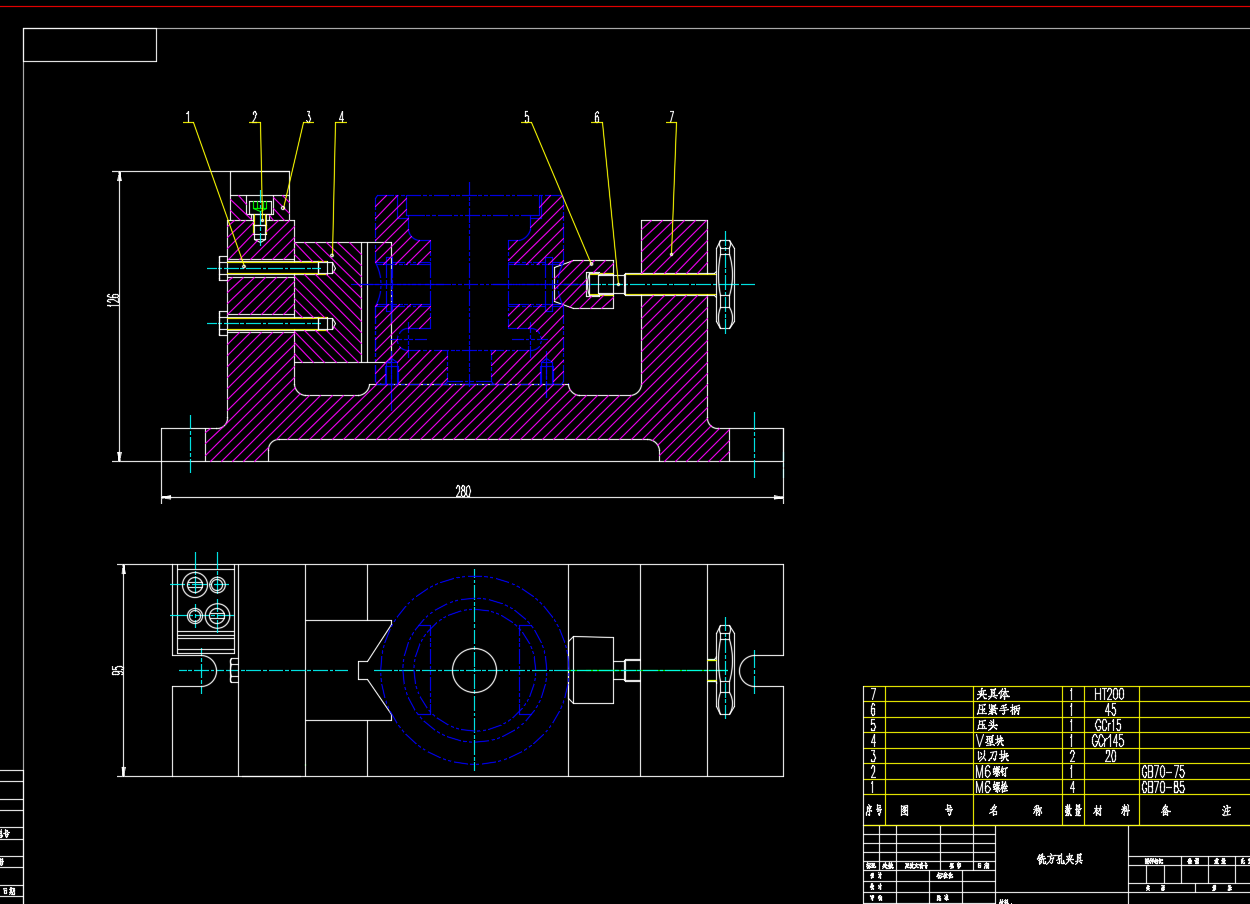Viewport: 1250px width, 904px height.
Task: Select part balloon number 7
Action: click(672, 117)
